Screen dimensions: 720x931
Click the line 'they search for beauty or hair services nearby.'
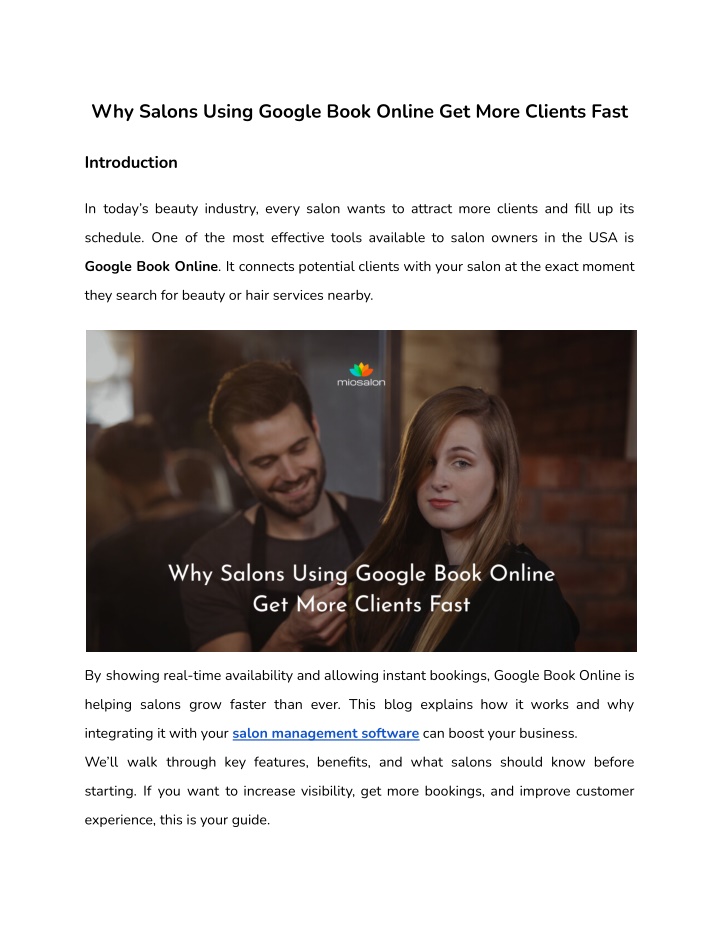coord(229,296)
